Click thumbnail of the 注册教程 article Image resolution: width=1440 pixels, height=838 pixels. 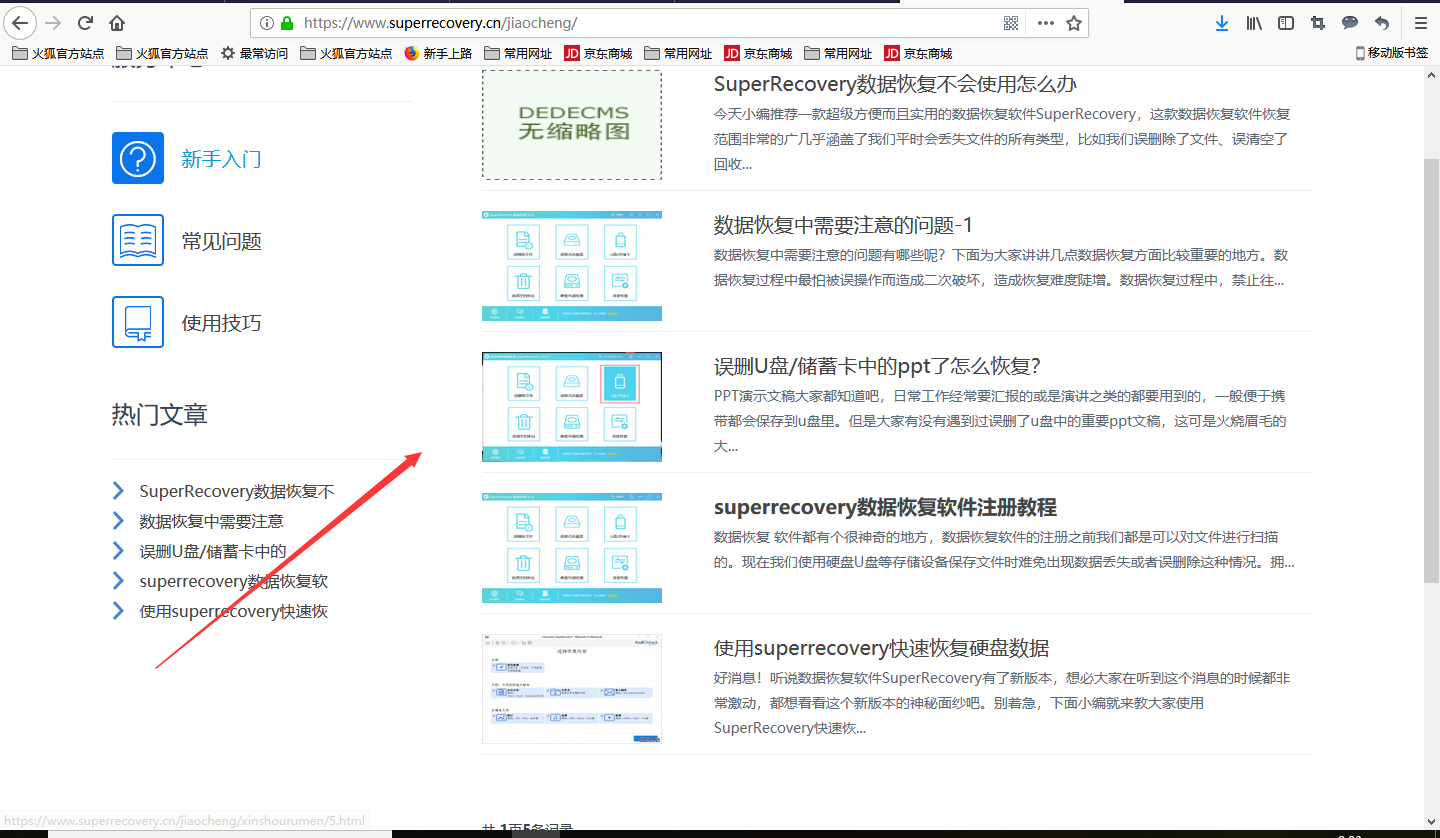[572, 547]
